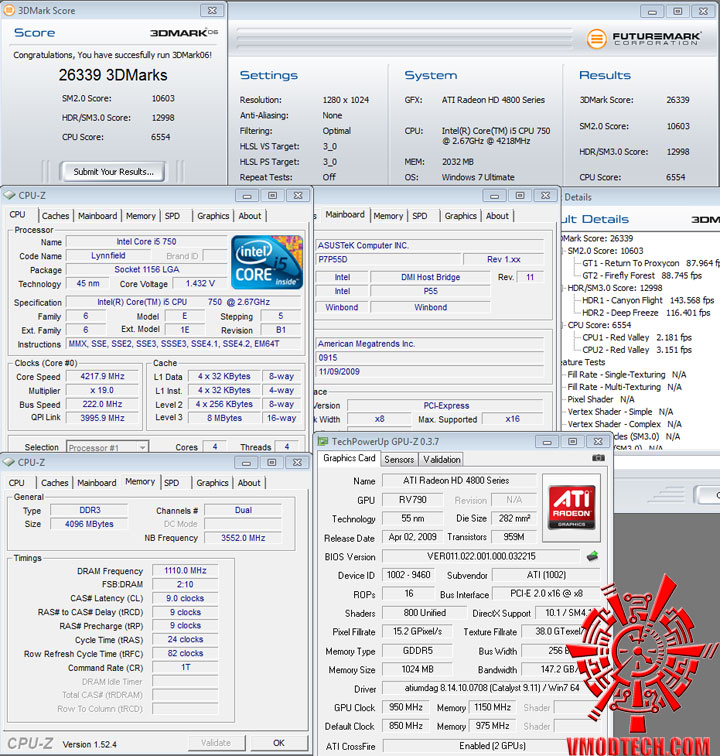
Task: Select CPU1 - Red Valley tree row
Action: pyautogui.click(x=637, y=338)
